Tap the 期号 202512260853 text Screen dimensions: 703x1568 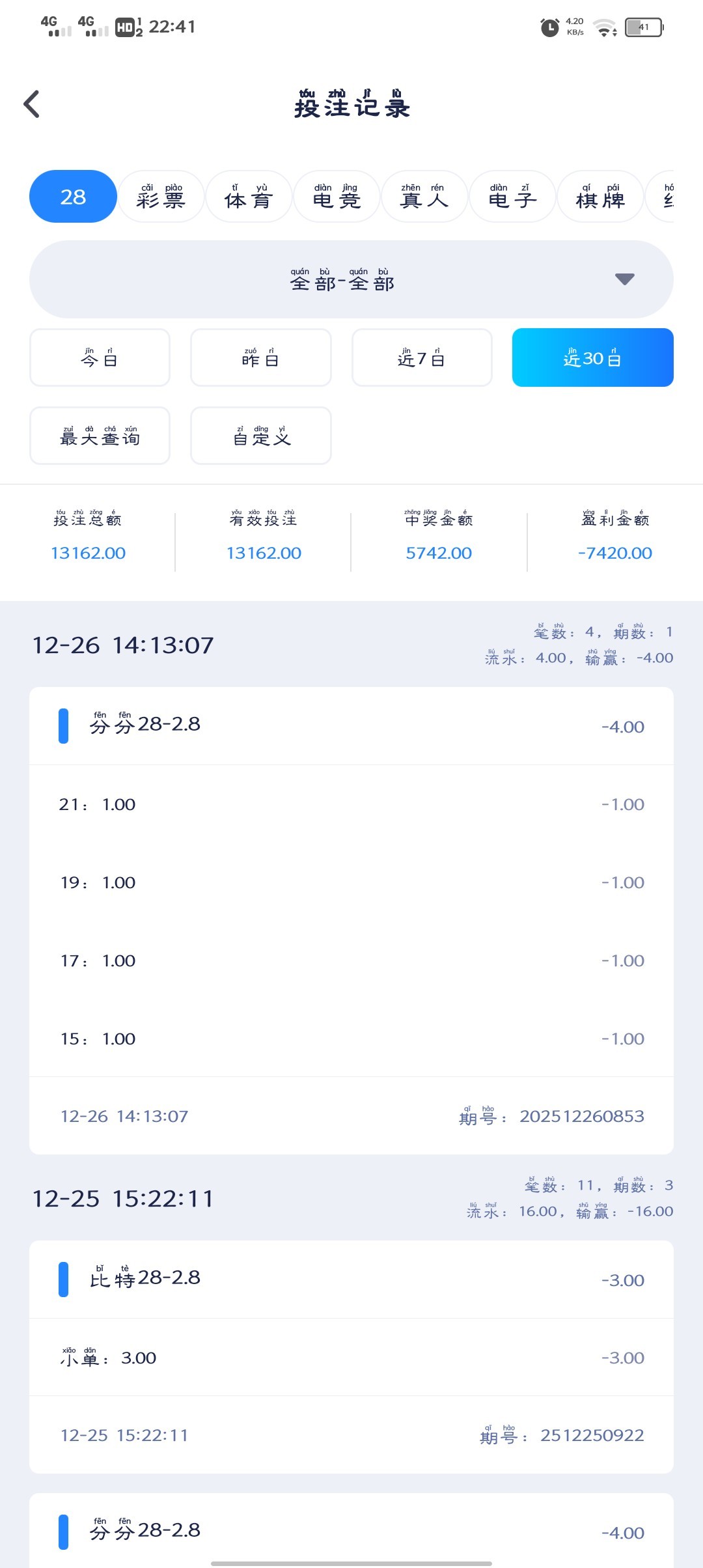tap(581, 1116)
